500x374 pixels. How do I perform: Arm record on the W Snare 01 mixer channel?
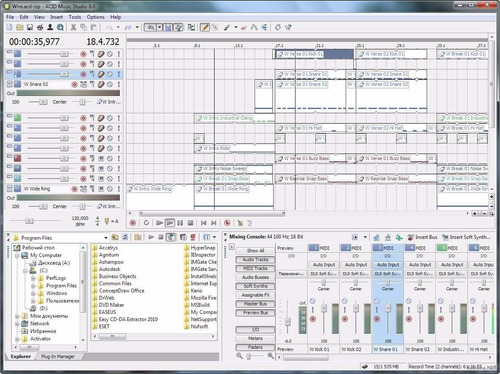point(377,319)
